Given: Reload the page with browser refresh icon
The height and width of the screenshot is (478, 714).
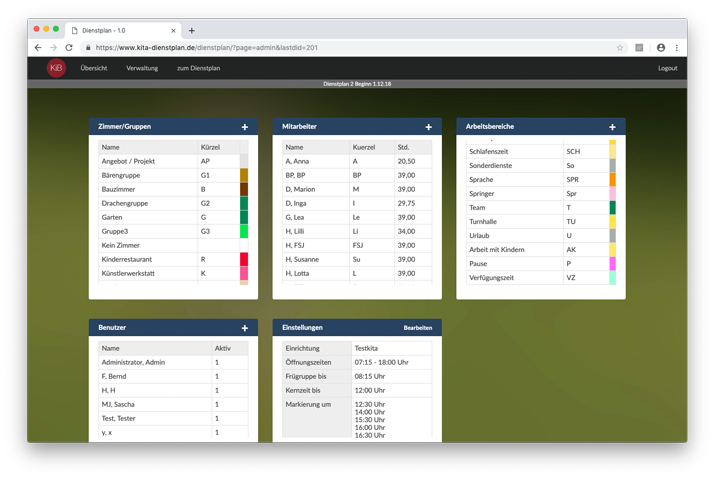Looking at the screenshot, I should [69, 47].
